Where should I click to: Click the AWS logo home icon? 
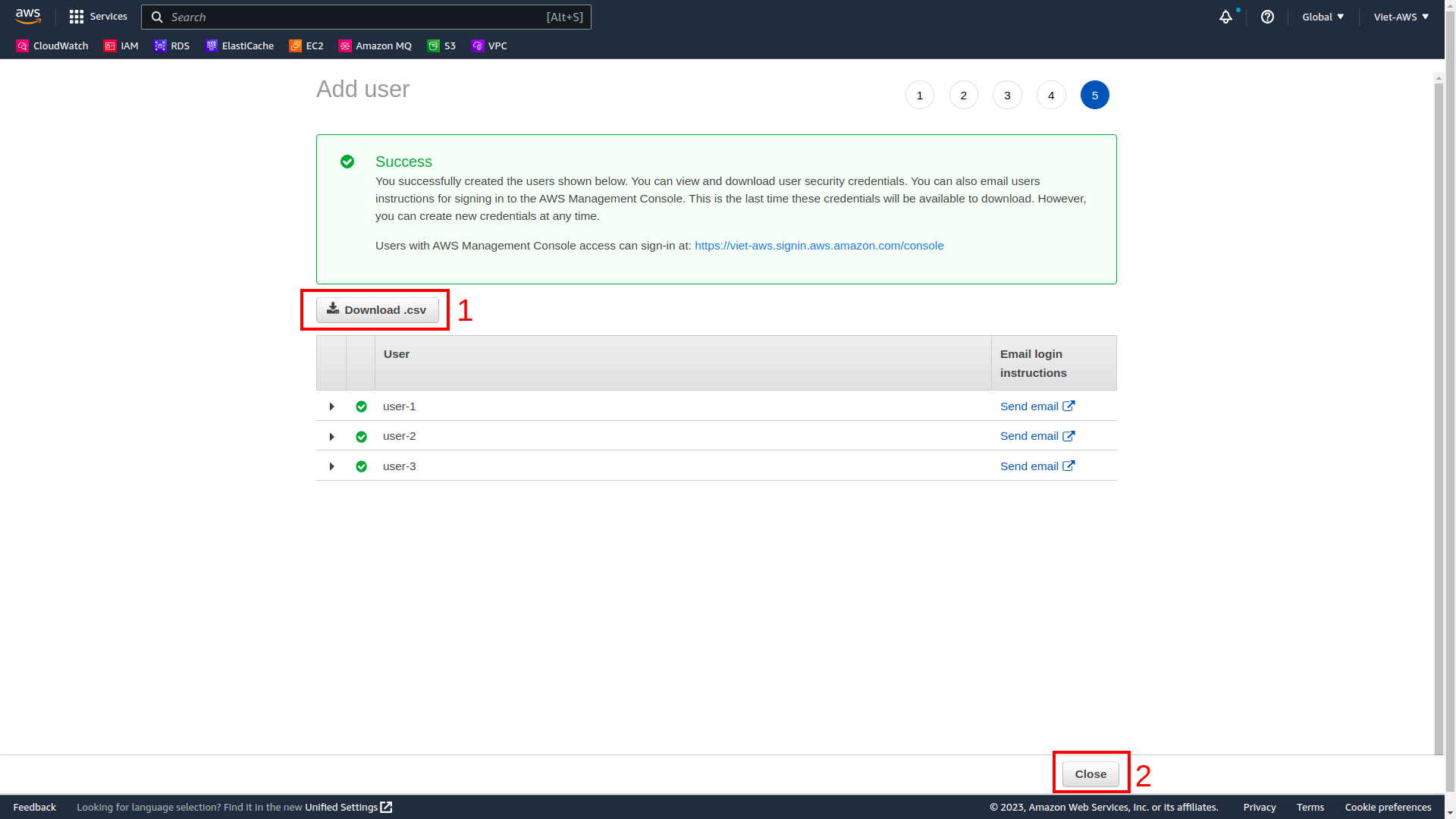(x=28, y=17)
